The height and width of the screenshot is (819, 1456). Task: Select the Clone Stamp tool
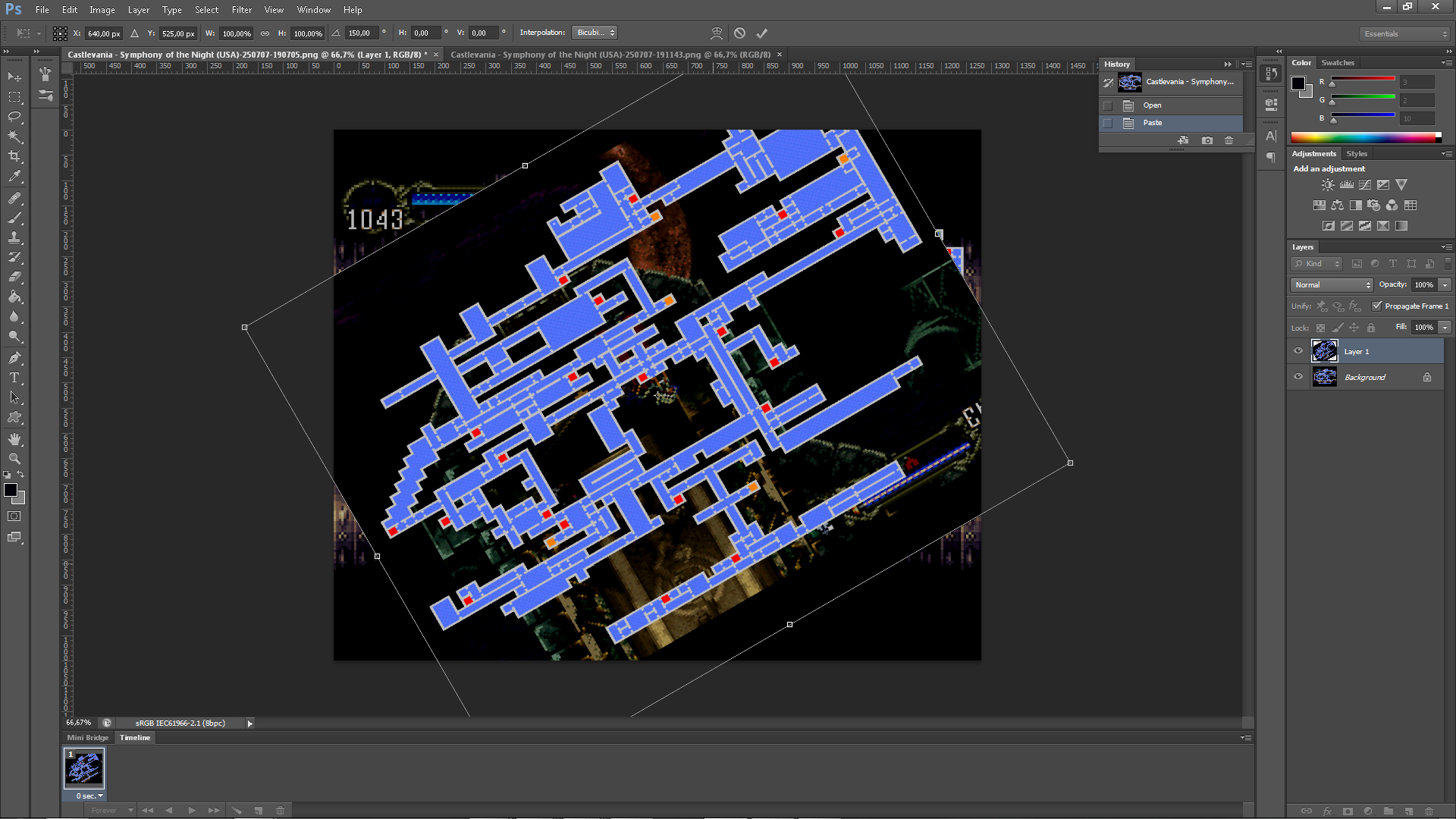(14, 237)
